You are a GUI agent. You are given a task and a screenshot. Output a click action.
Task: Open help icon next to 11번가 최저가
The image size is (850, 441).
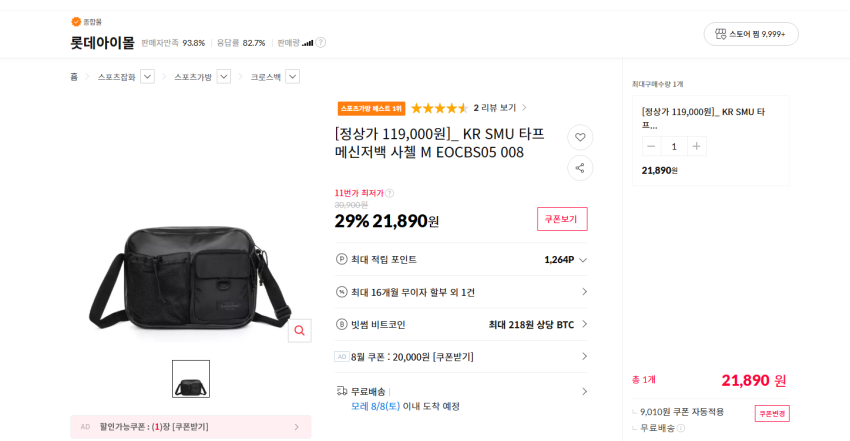390,193
